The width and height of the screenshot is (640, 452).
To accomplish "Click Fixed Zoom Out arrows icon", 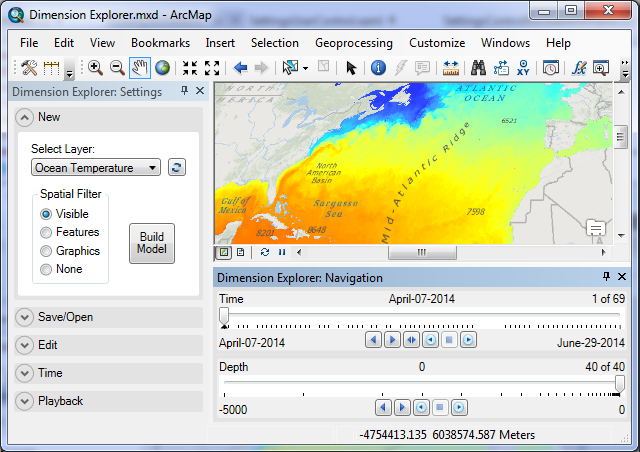I will 212,68.
